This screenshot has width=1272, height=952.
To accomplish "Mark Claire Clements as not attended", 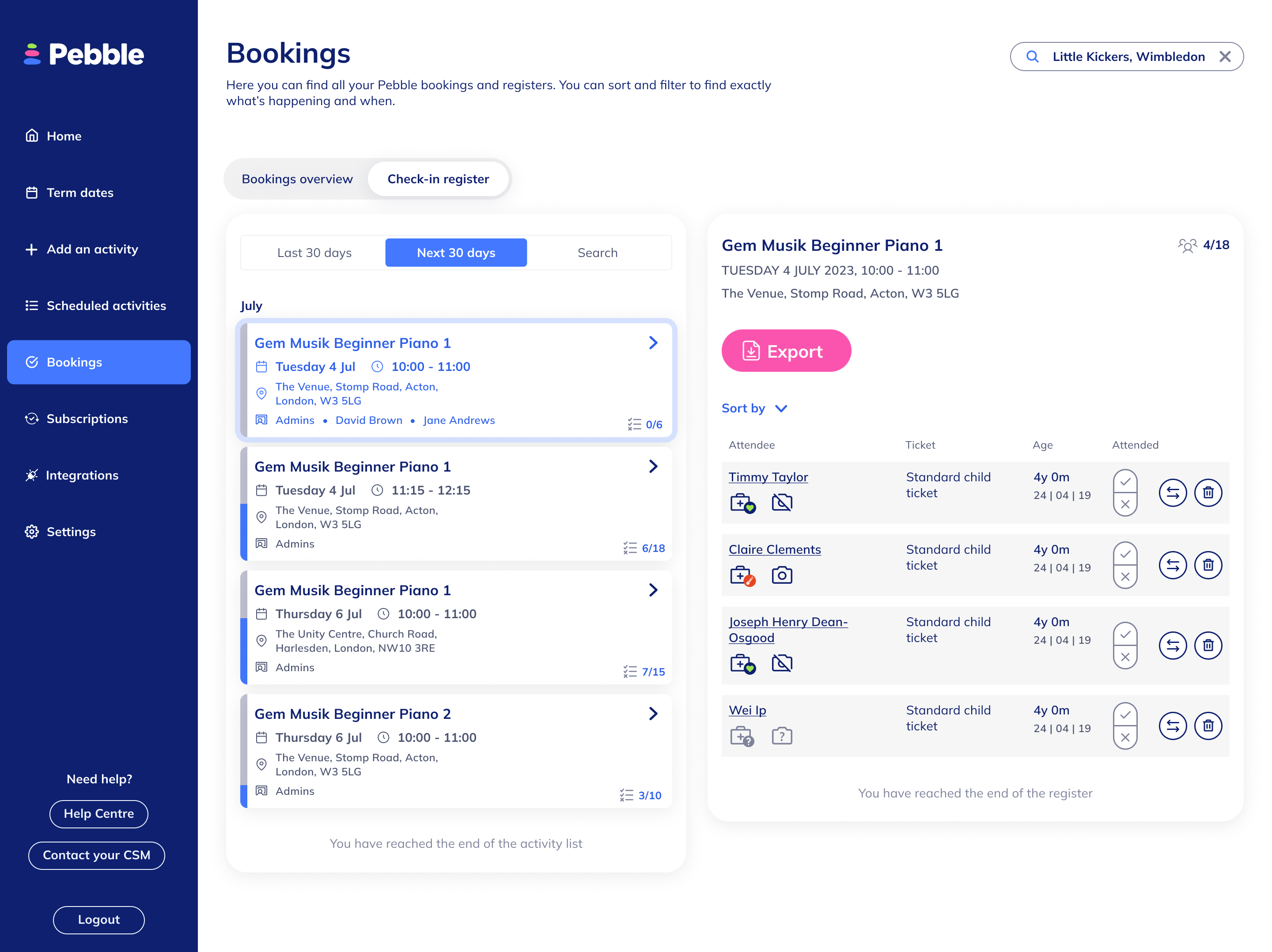I will [x=1125, y=577].
